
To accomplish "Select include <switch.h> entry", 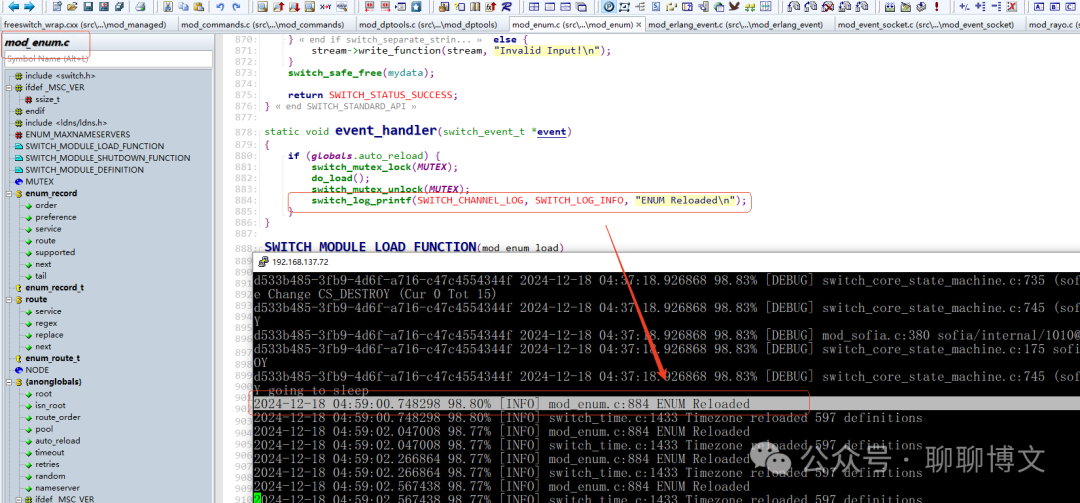I will pos(60,75).
